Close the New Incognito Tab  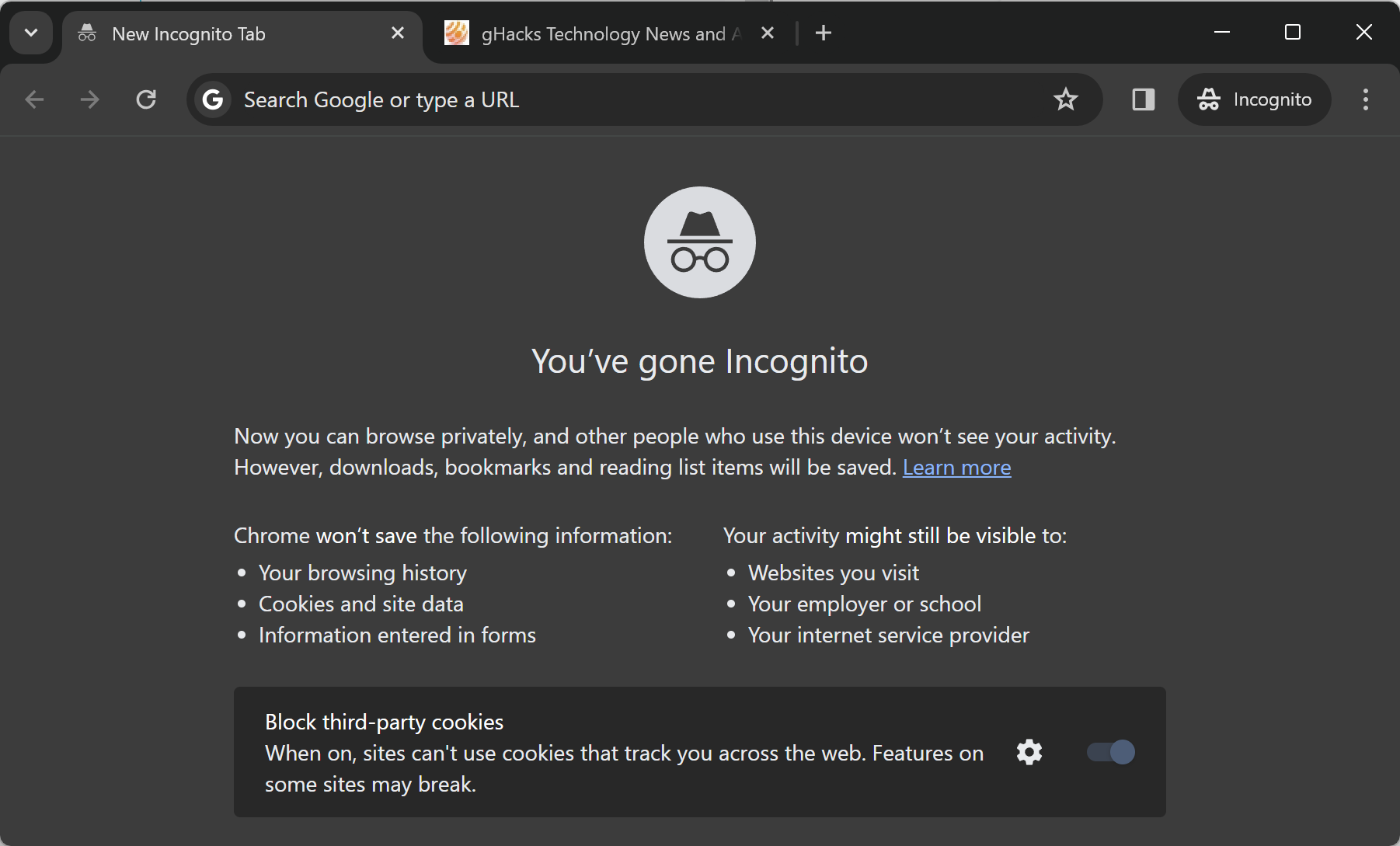tap(398, 33)
